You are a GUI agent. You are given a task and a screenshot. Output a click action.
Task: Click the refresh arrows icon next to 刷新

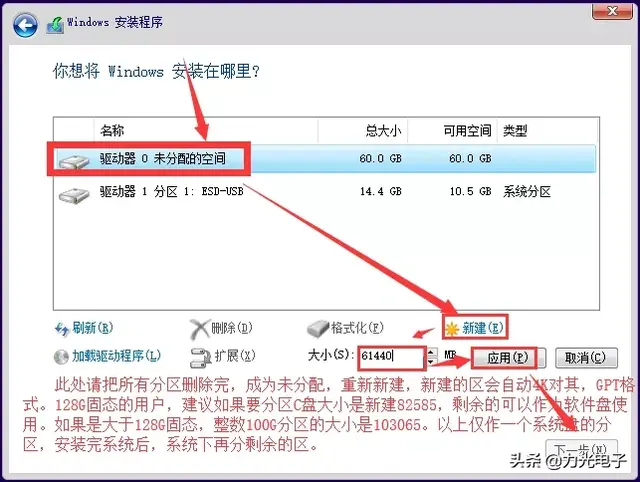[x=62, y=329]
